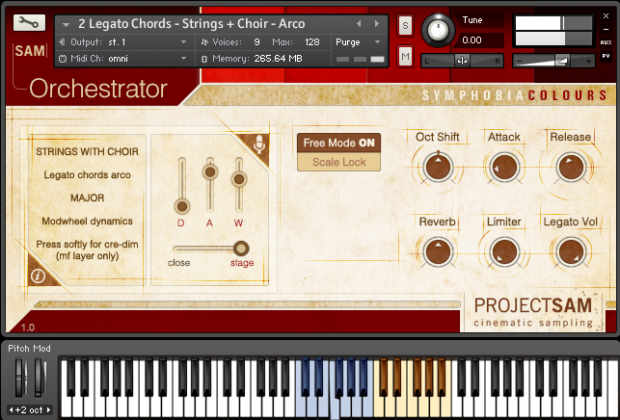Click the A microphone fader
Image resolution: width=620 pixels, height=420 pixels.
(210, 172)
